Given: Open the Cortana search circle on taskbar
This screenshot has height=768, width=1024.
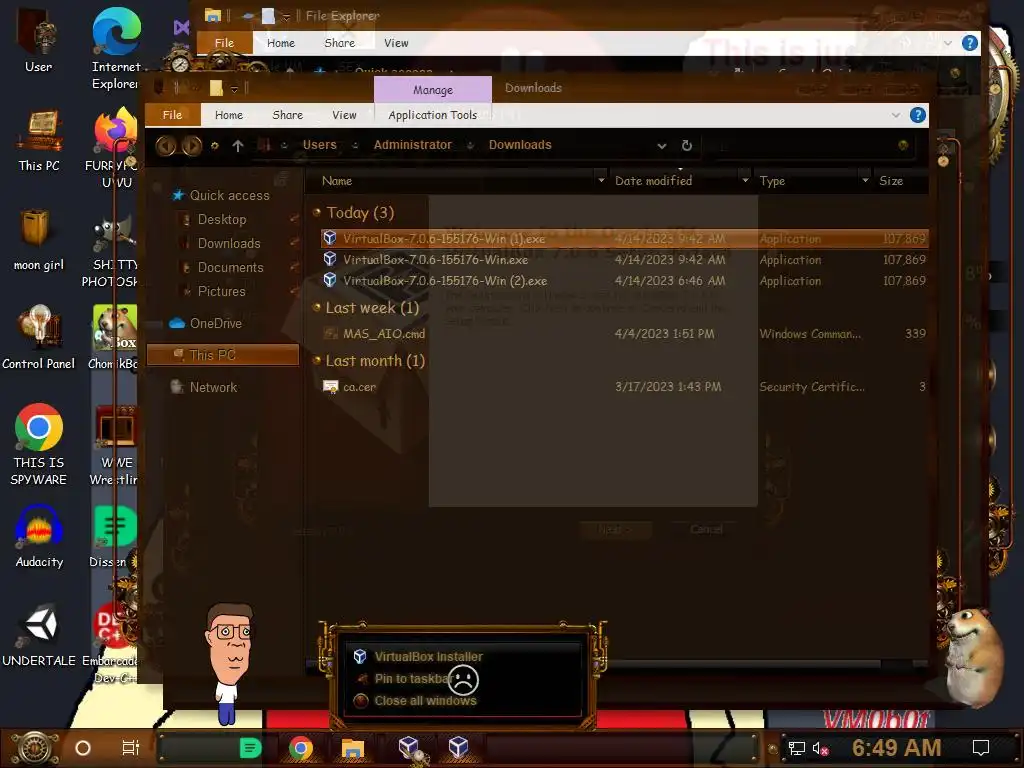Looking at the screenshot, I should (x=83, y=748).
